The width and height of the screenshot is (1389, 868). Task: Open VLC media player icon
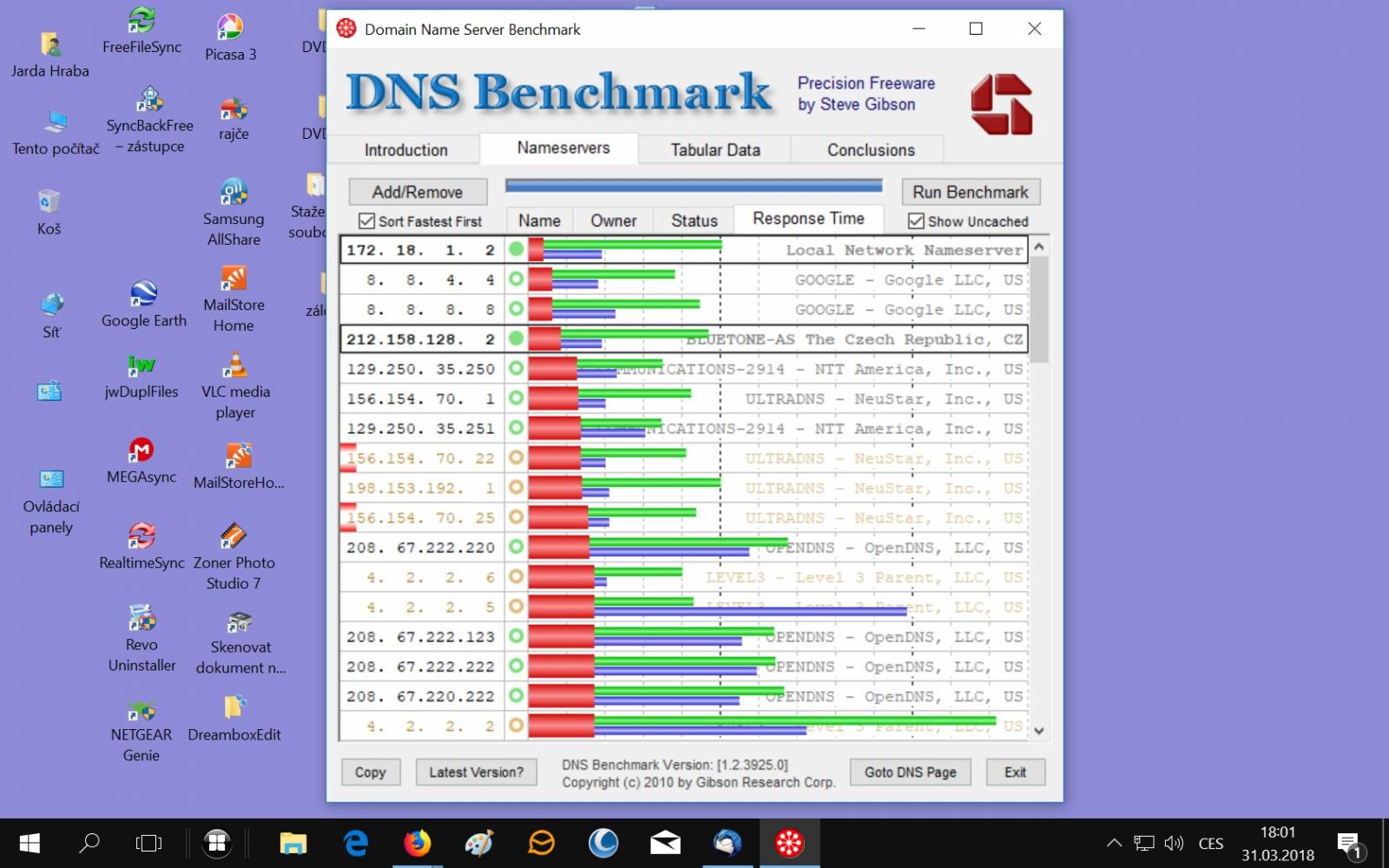pyautogui.click(x=235, y=387)
